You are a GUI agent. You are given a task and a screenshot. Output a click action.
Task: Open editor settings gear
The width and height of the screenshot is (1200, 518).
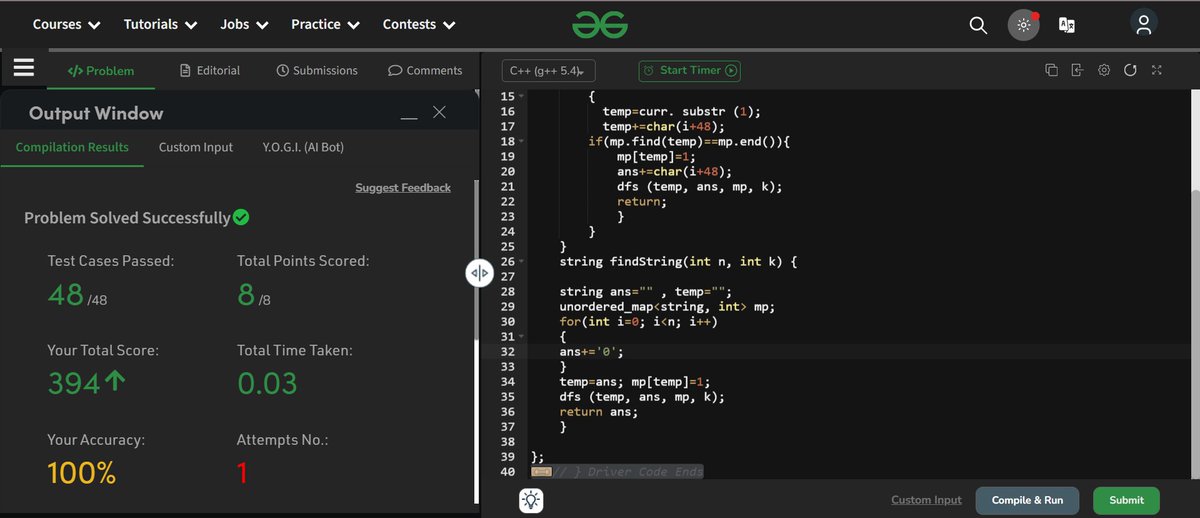coord(1104,70)
